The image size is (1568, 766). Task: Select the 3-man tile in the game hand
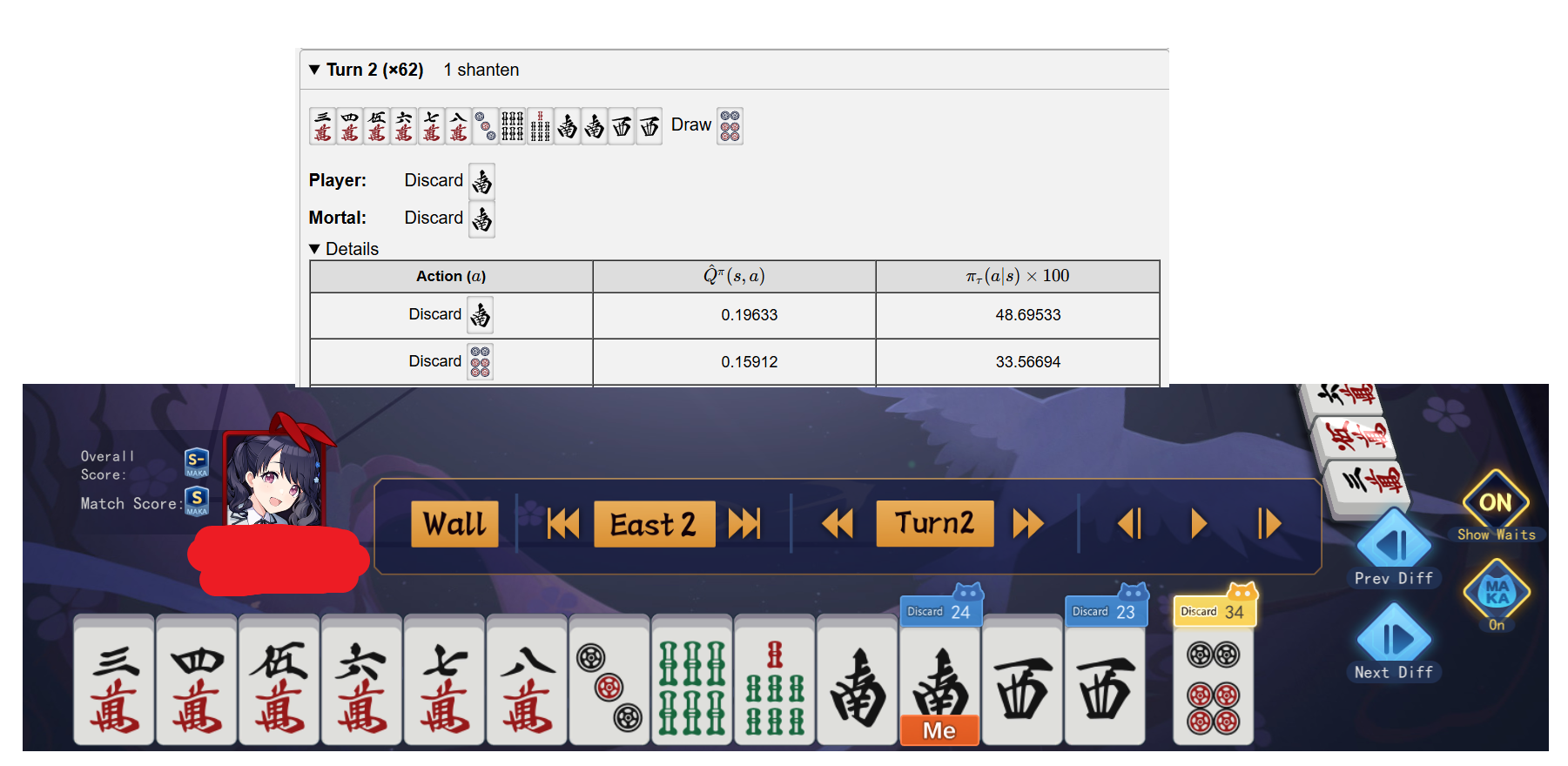coord(115,682)
